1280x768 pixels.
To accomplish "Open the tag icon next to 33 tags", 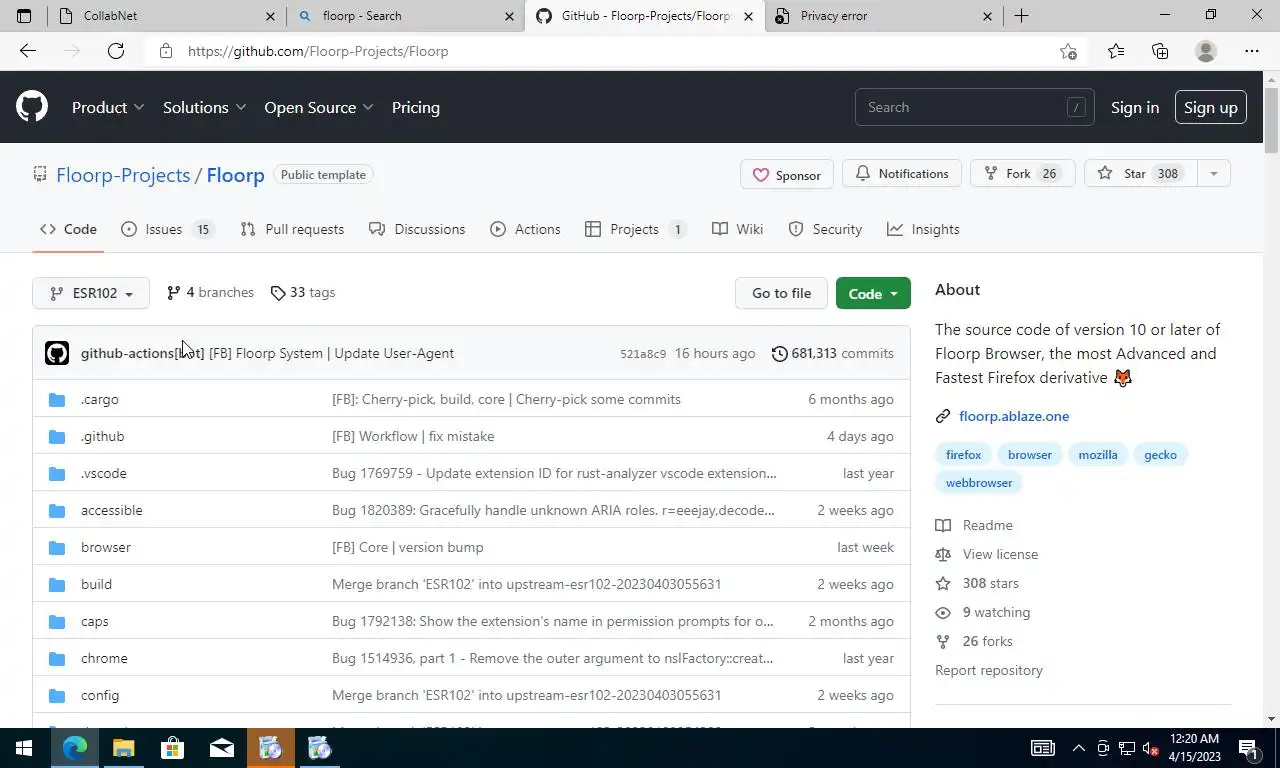I will (x=277, y=293).
